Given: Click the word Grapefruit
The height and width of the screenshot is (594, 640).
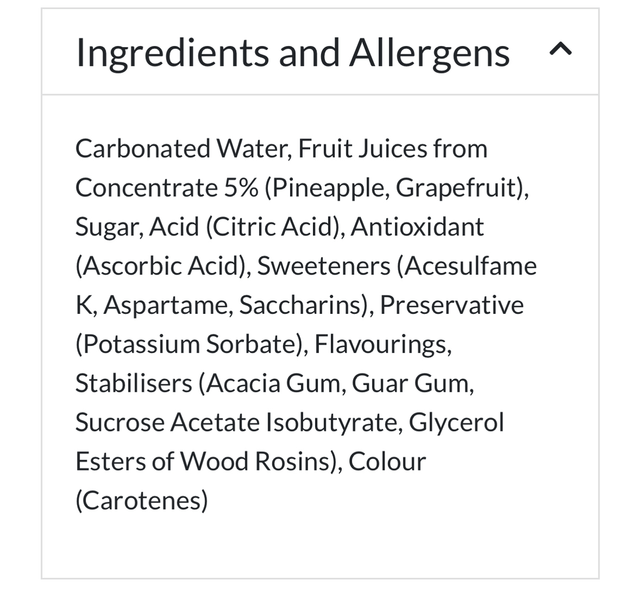Looking at the screenshot, I should [x=458, y=188].
